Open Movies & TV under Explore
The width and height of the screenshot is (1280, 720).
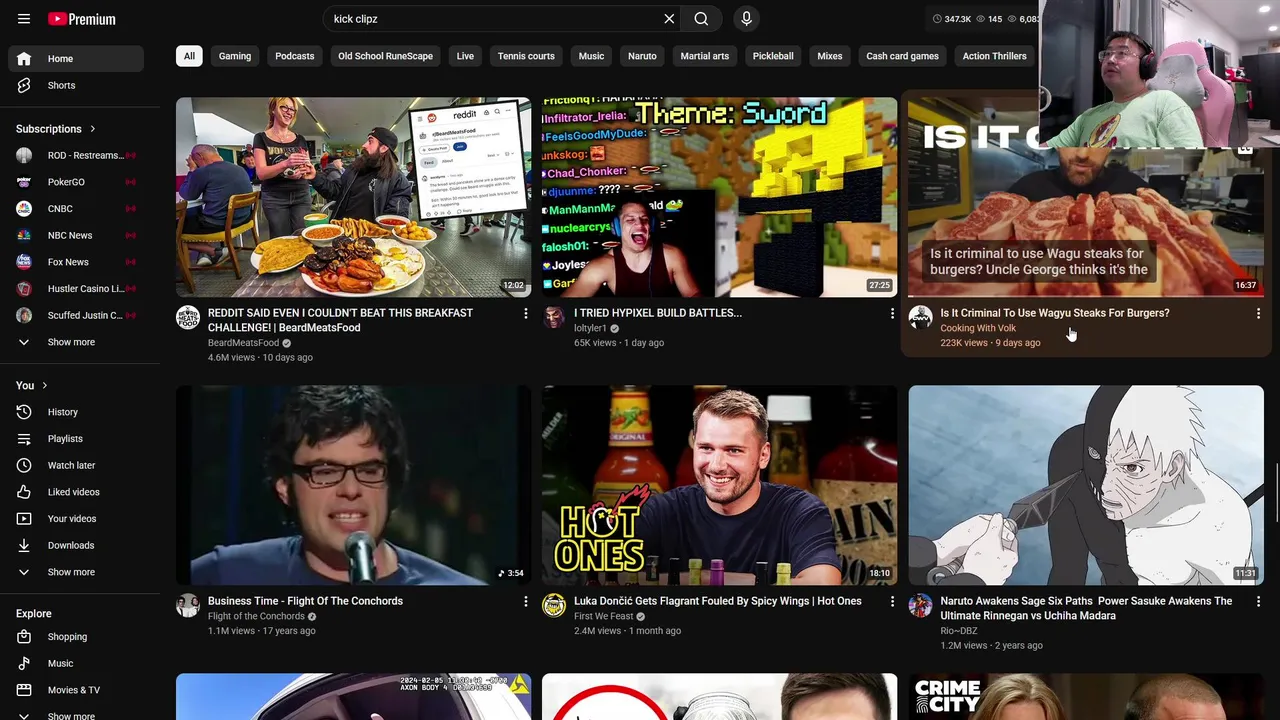click(x=76, y=690)
